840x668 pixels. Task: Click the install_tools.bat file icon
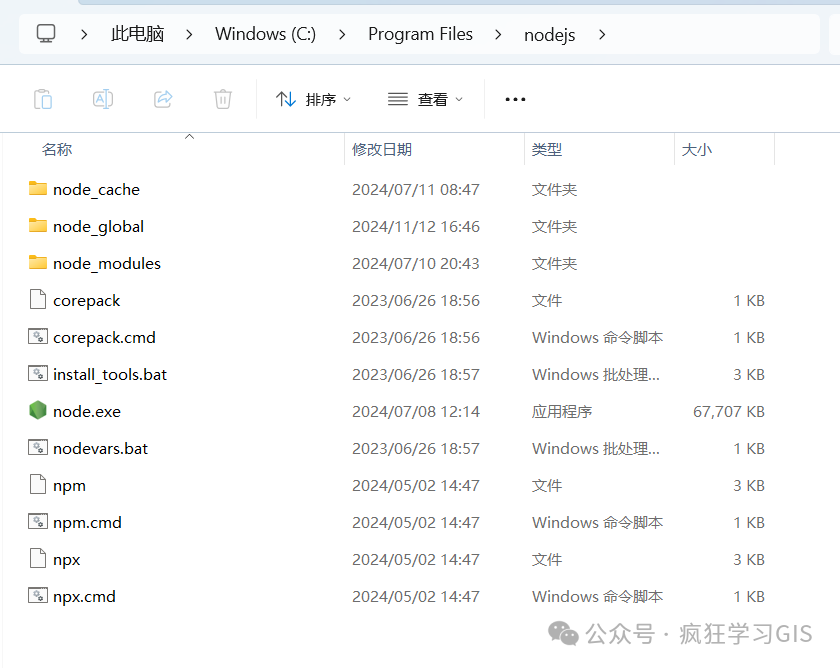click(38, 374)
